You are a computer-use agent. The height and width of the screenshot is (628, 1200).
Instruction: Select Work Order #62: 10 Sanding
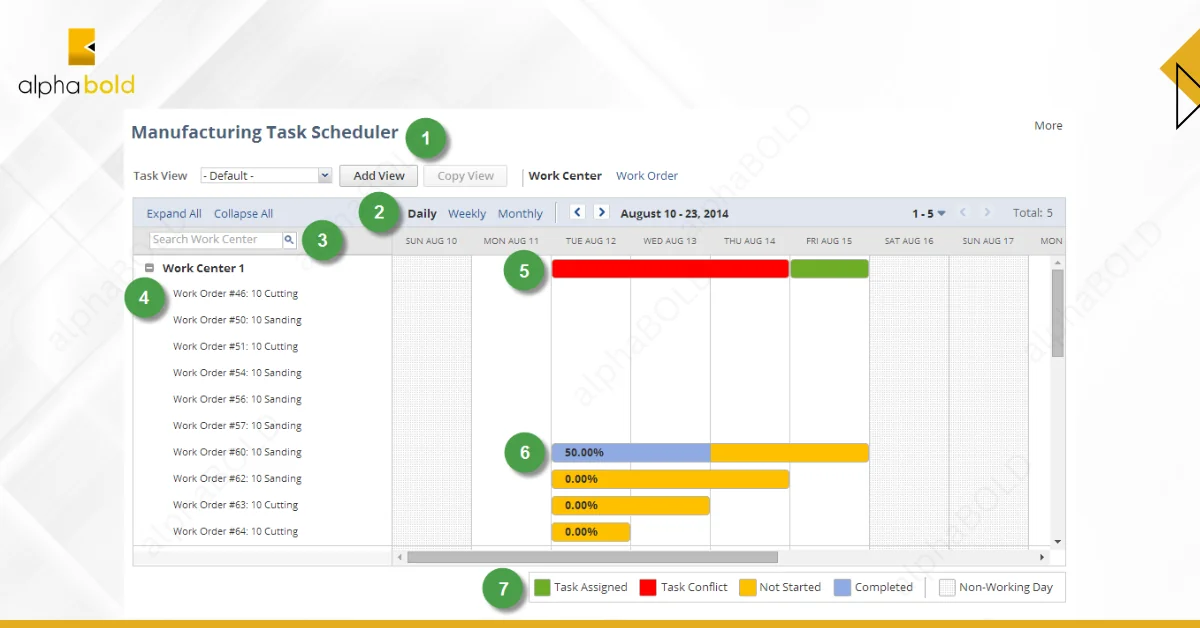coord(237,479)
